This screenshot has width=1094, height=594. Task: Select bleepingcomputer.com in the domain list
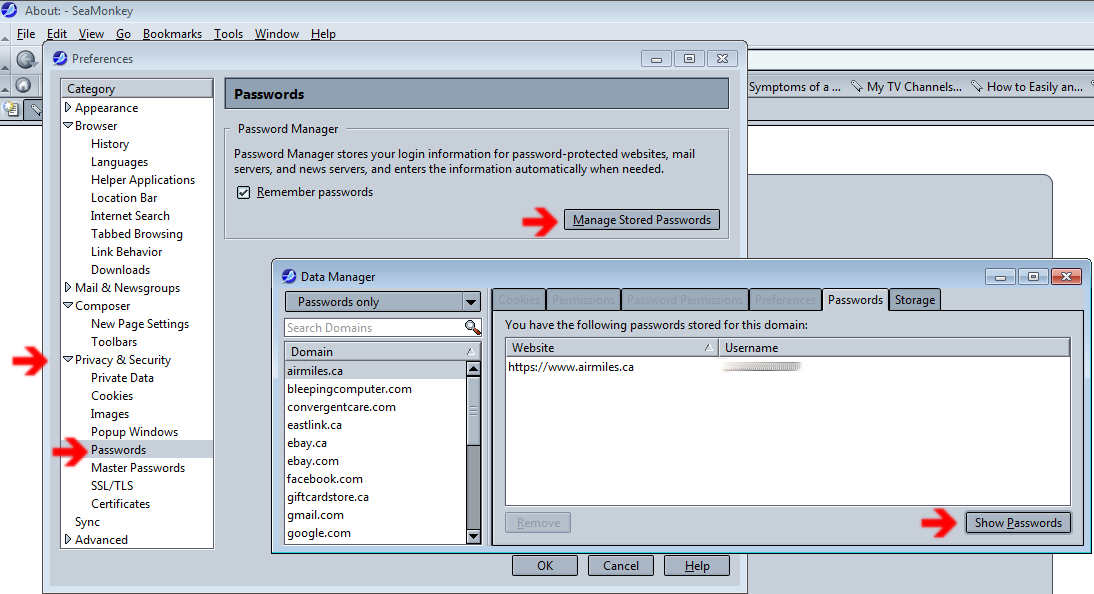pyautogui.click(x=375, y=389)
